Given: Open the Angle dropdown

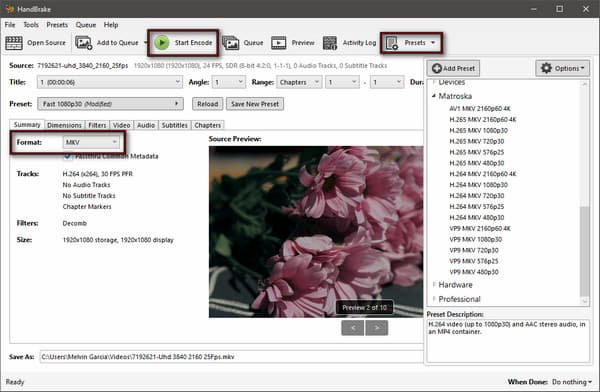Looking at the screenshot, I should pos(229,82).
